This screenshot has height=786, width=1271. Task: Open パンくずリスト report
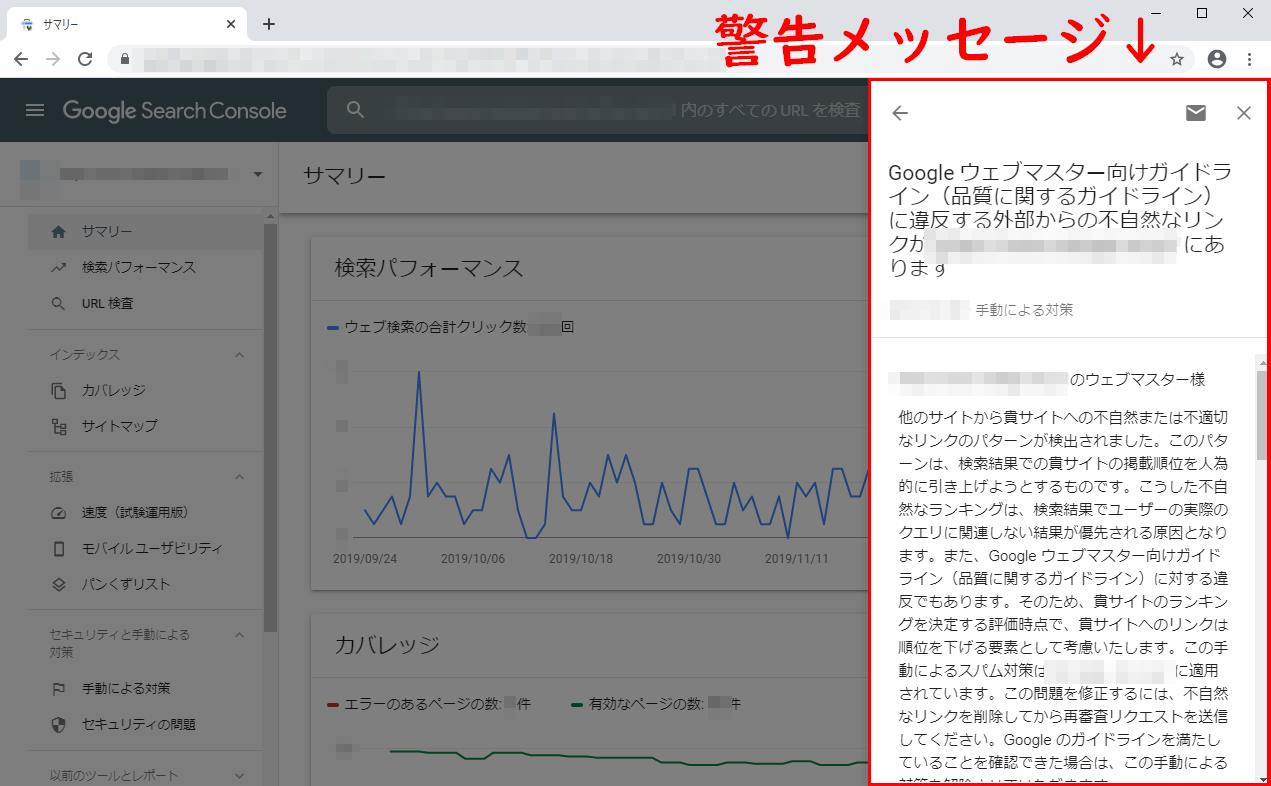click(145, 584)
